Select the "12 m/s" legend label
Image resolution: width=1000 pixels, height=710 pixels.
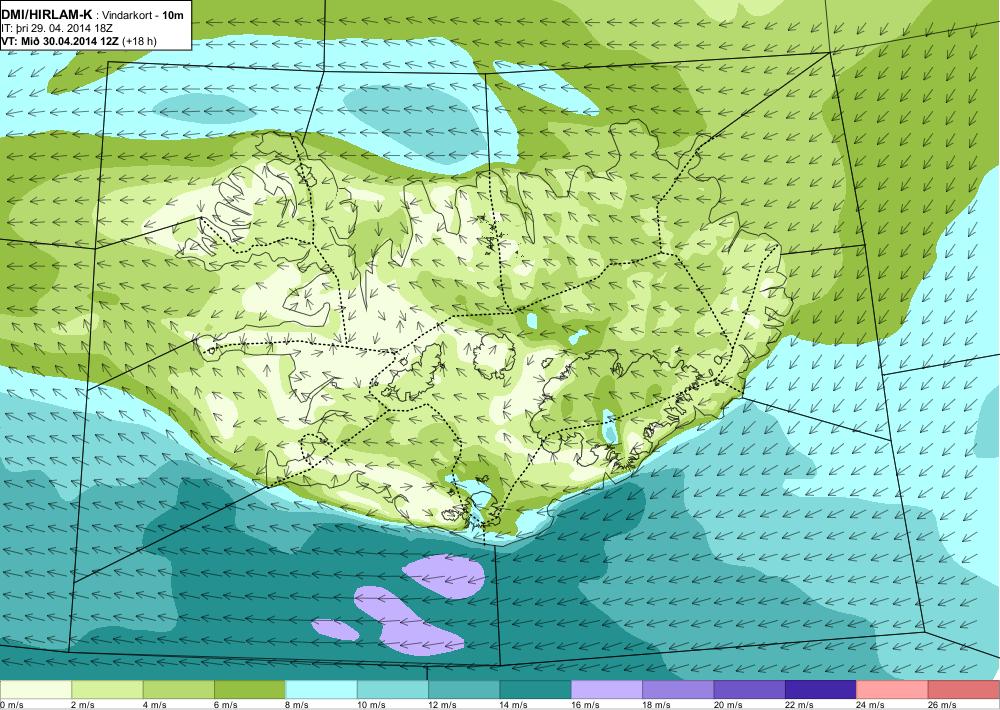pos(443,705)
